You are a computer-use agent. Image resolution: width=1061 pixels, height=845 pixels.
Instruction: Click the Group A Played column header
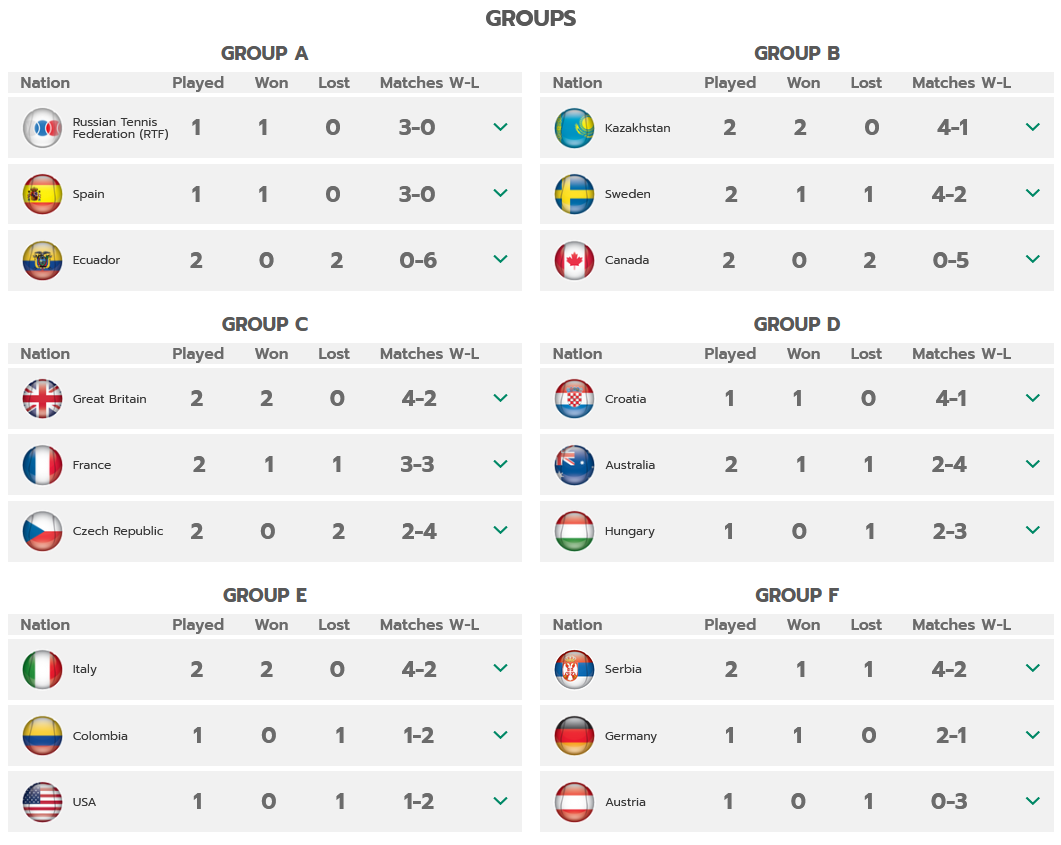tap(198, 83)
